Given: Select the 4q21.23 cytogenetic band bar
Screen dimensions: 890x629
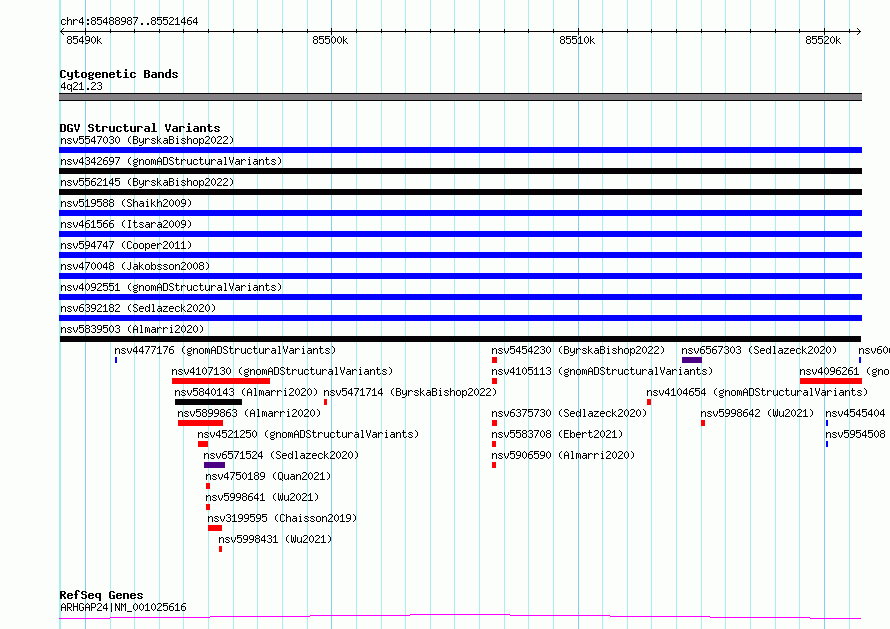Looking at the screenshot, I should (460, 97).
